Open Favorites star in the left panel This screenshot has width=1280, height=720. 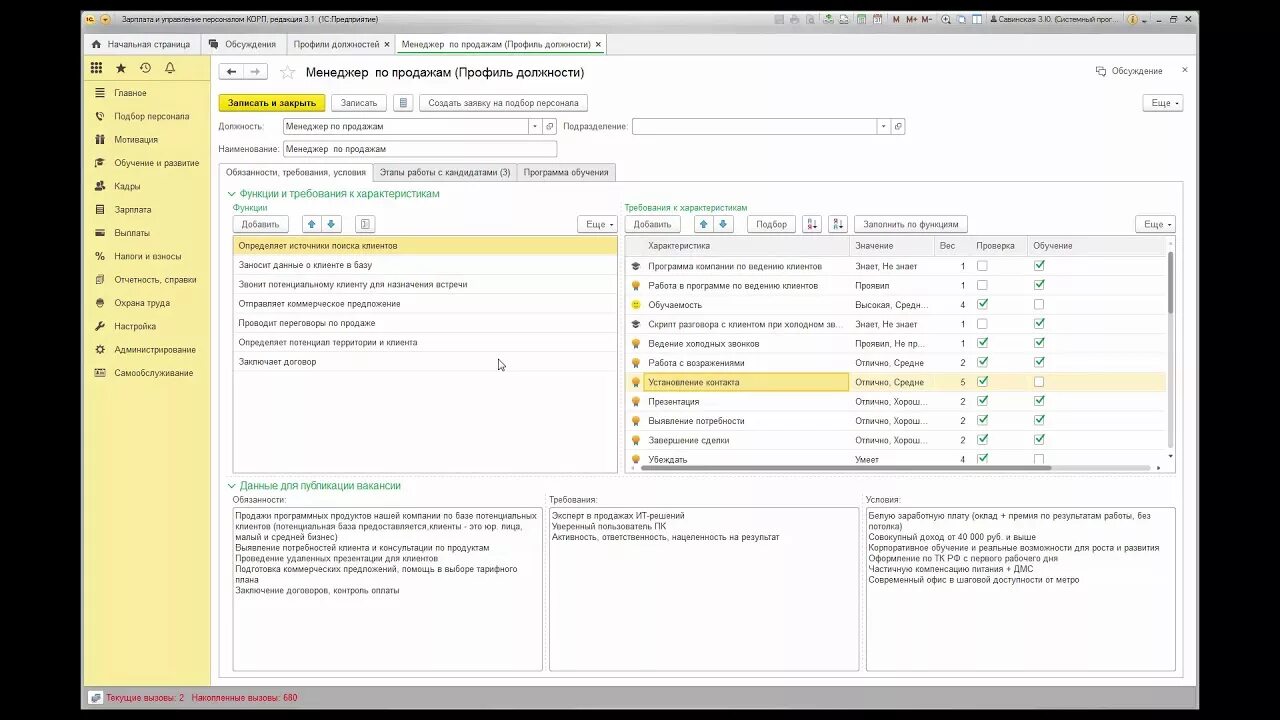121,68
